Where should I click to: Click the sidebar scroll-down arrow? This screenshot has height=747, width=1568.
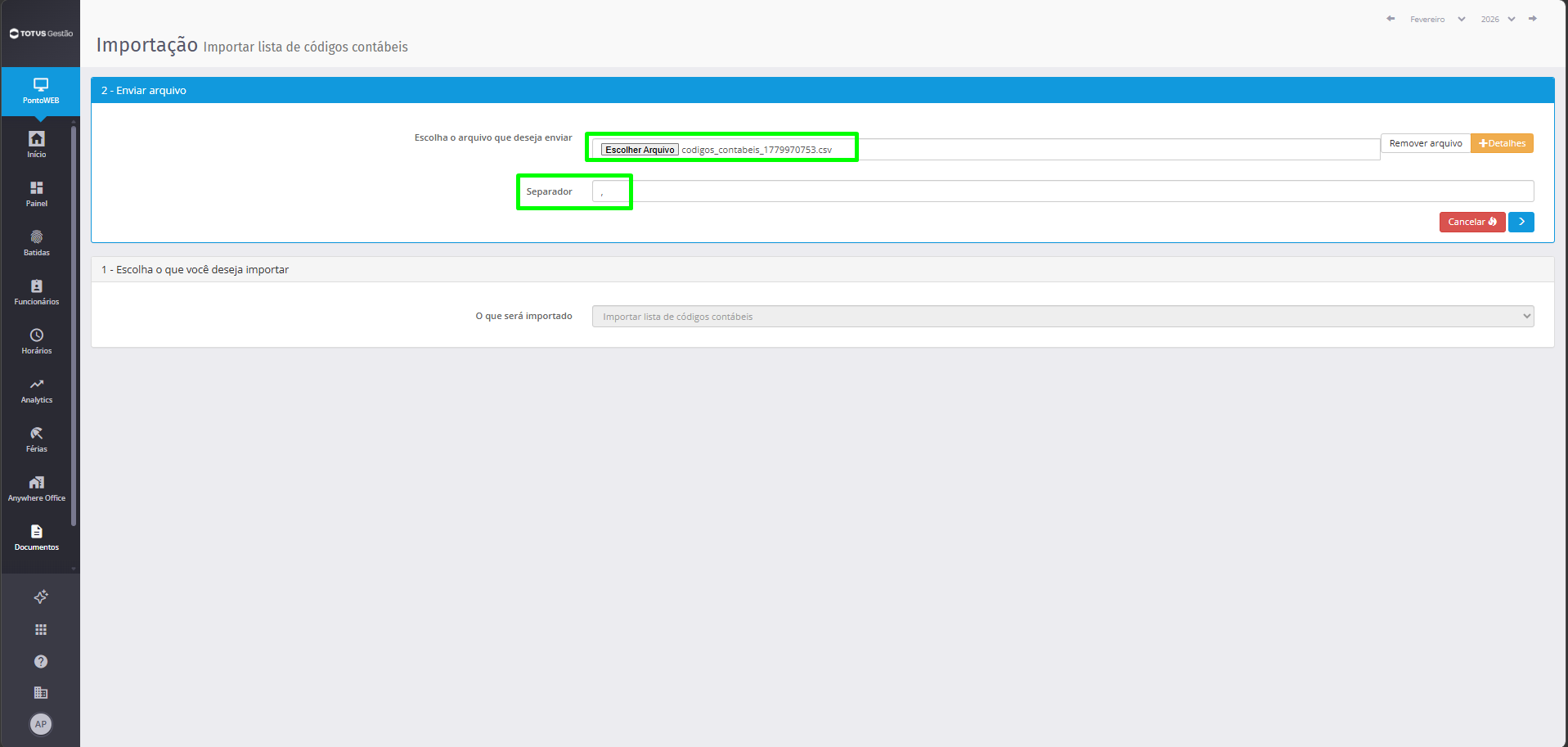tap(74, 568)
